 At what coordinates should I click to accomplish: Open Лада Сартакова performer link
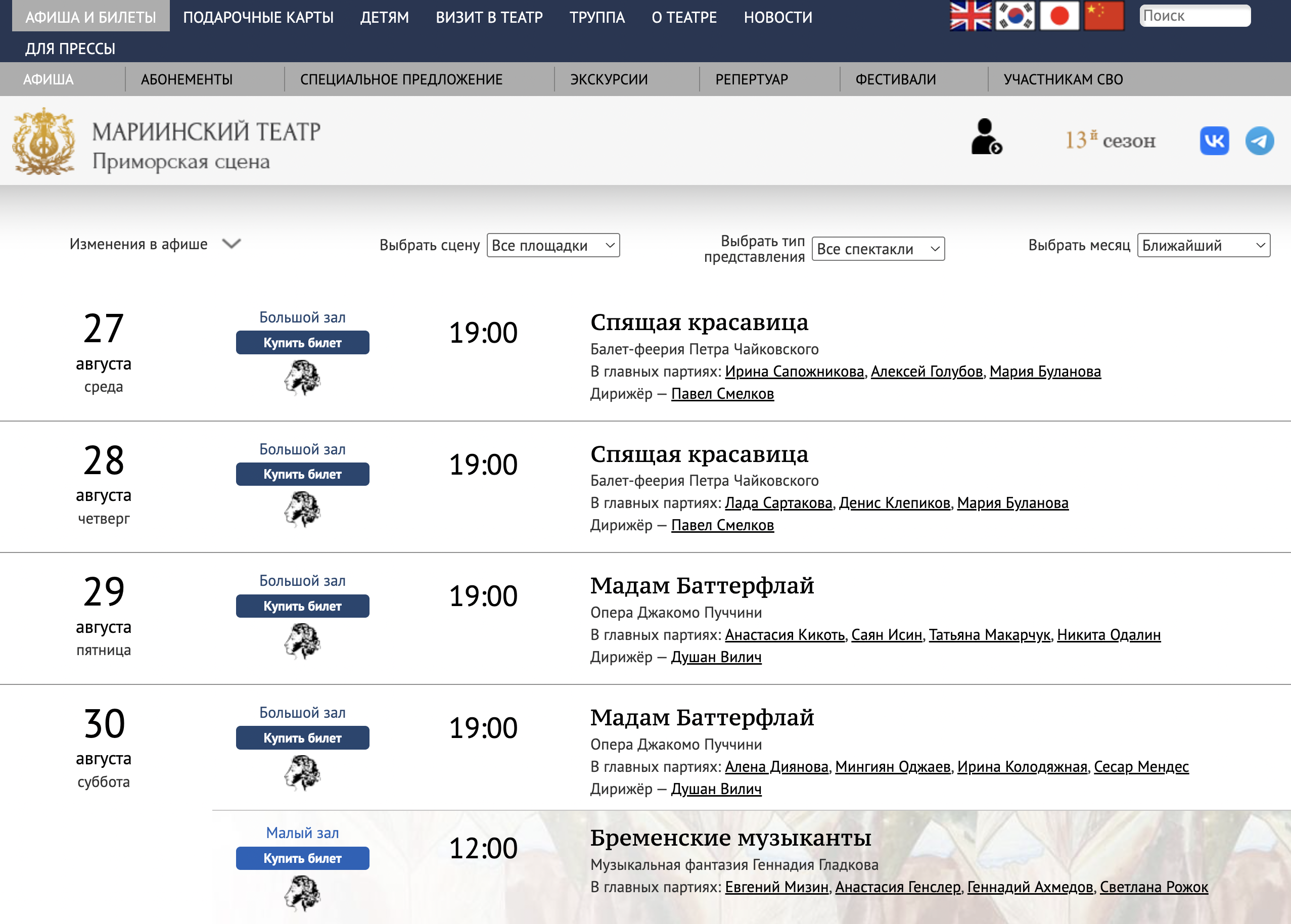click(x=778, y=503)
